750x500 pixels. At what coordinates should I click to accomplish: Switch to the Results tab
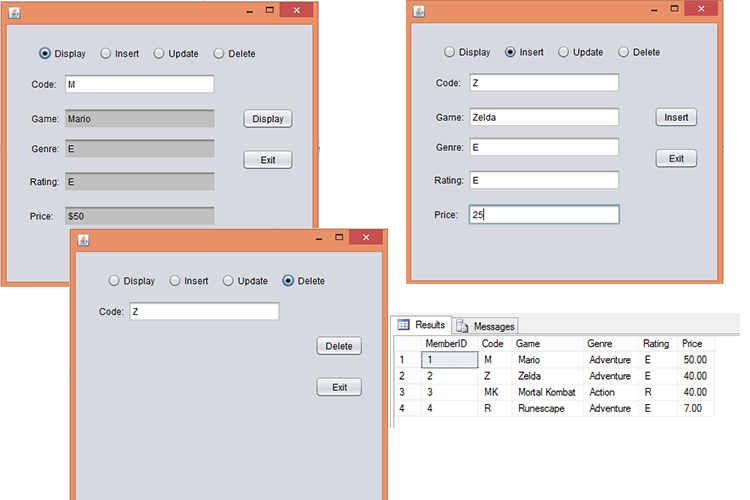[x=422, y=325]
